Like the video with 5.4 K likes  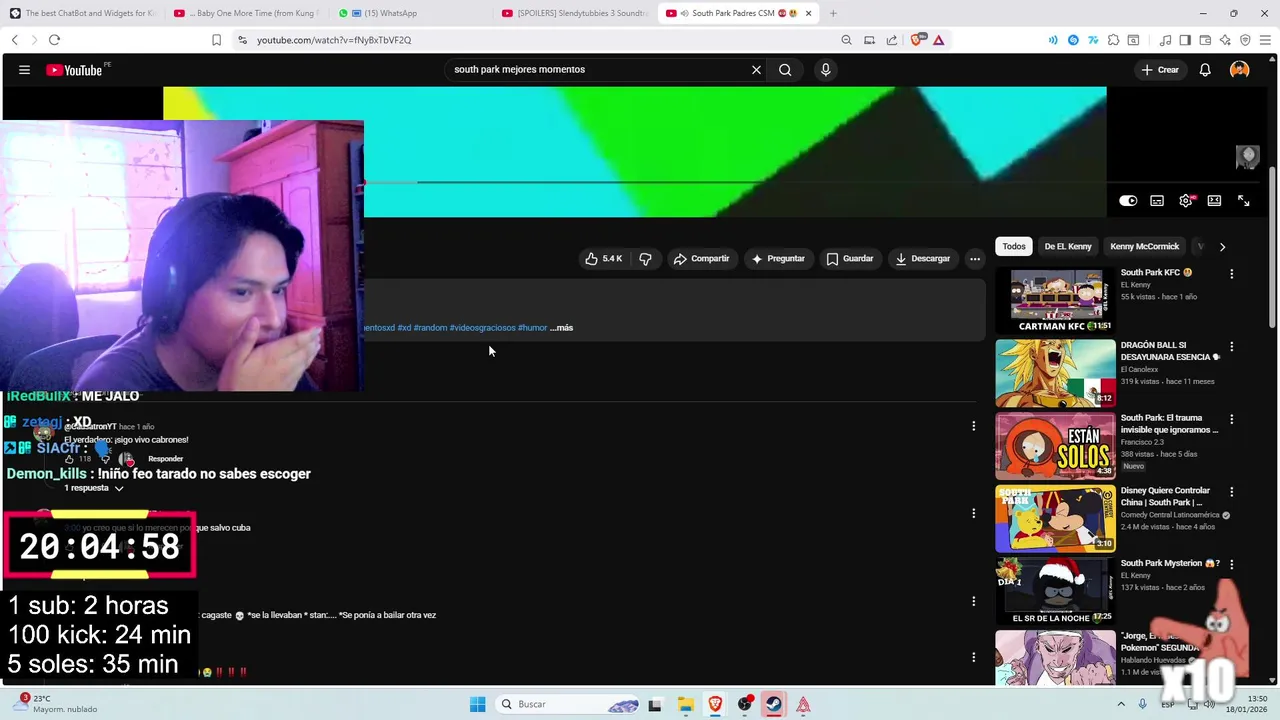pos(604,259)
